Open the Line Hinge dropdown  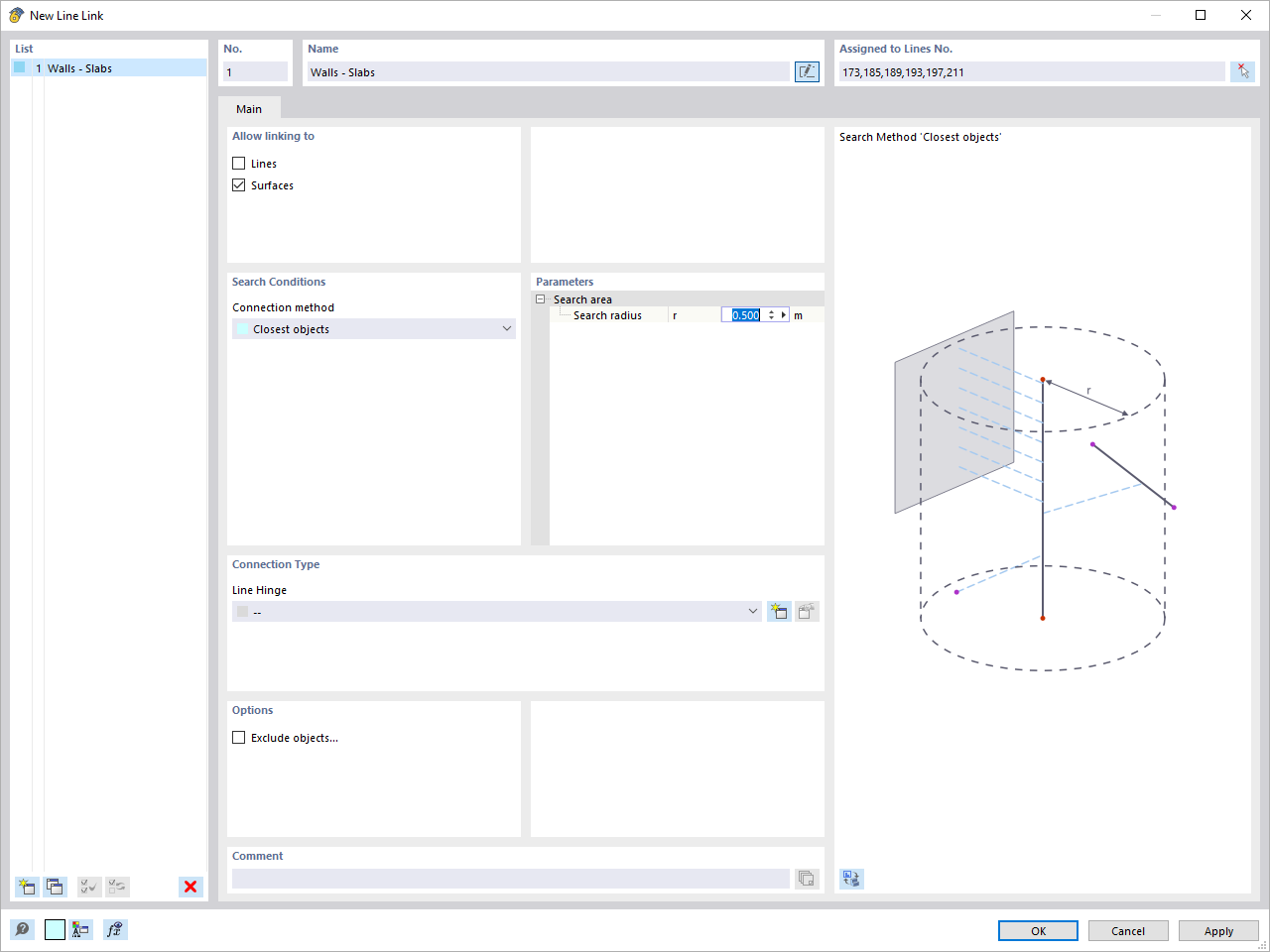click(x=752, y=611)
